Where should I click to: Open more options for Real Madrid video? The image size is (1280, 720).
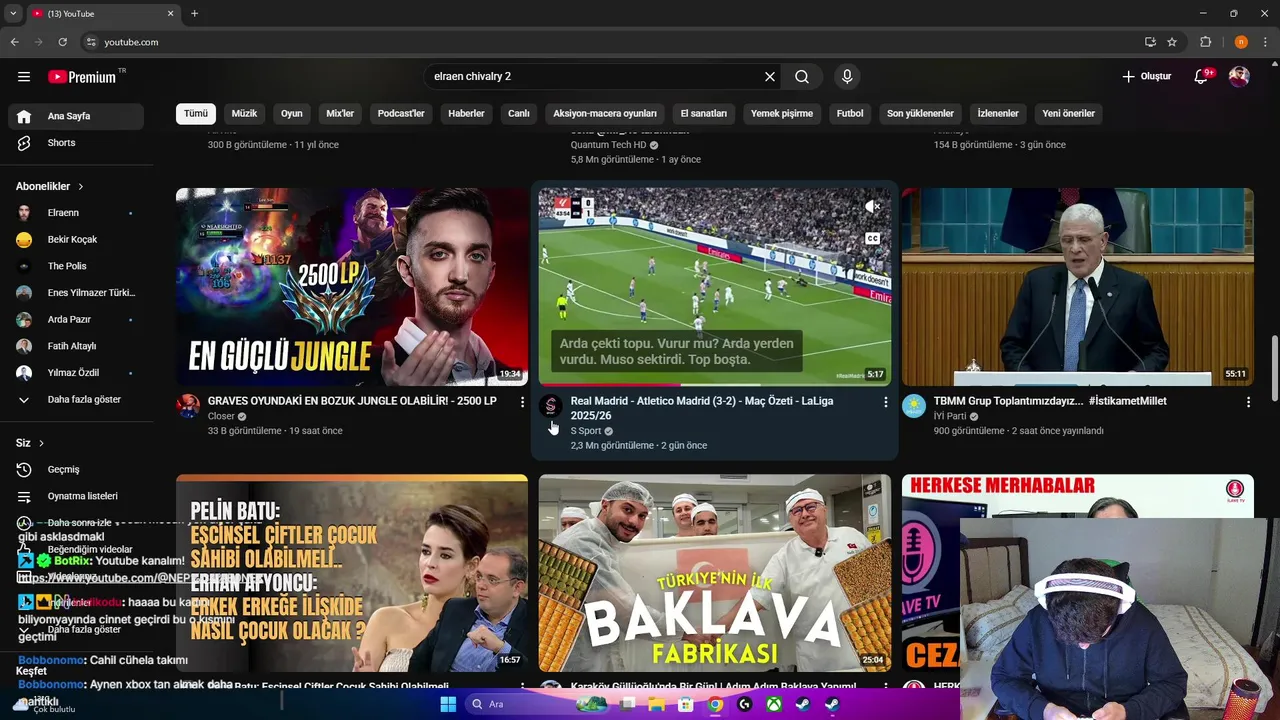pos(885,402)
